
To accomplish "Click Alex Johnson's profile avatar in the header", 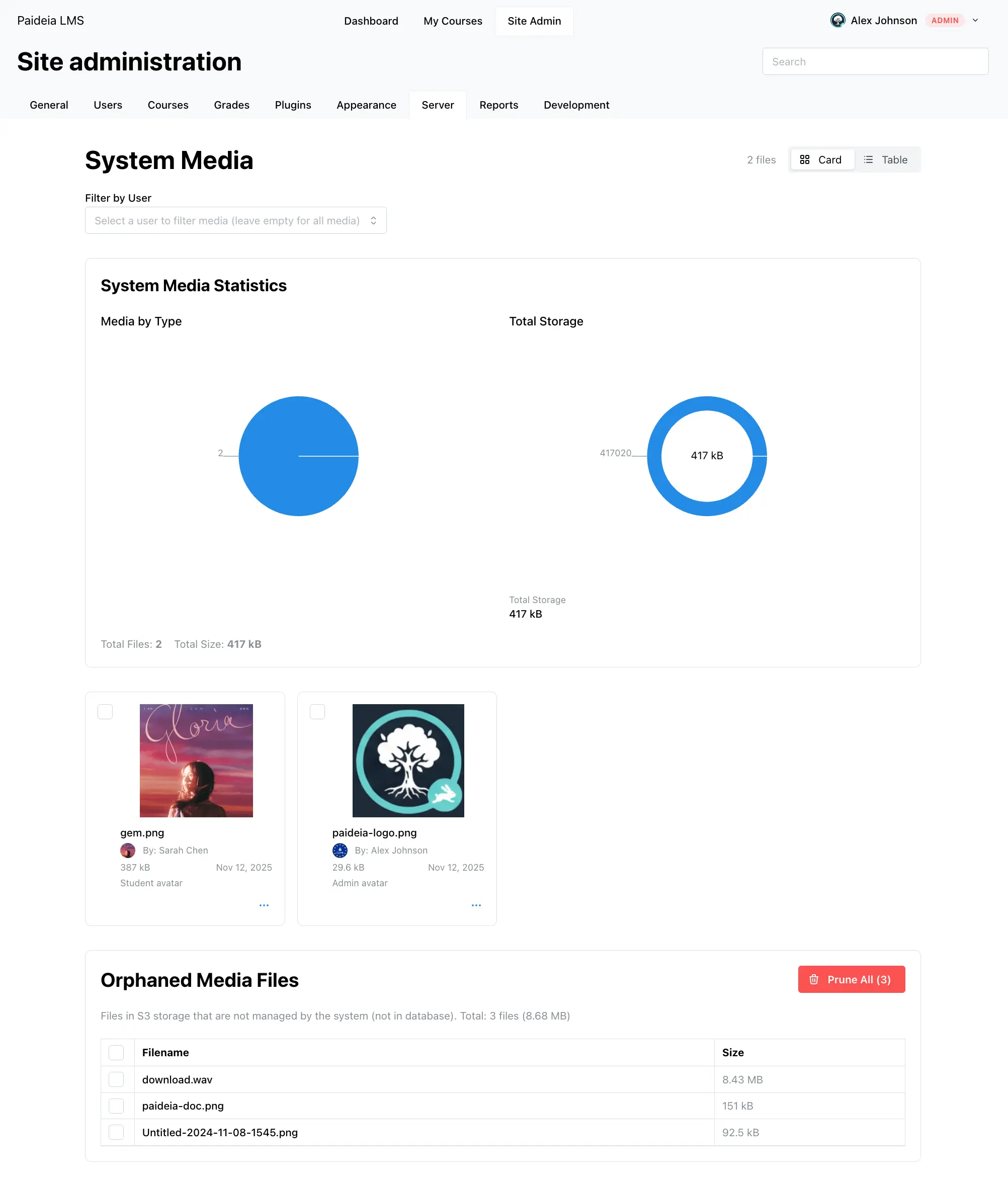I will pyautogui.click(x=837, y=20).
